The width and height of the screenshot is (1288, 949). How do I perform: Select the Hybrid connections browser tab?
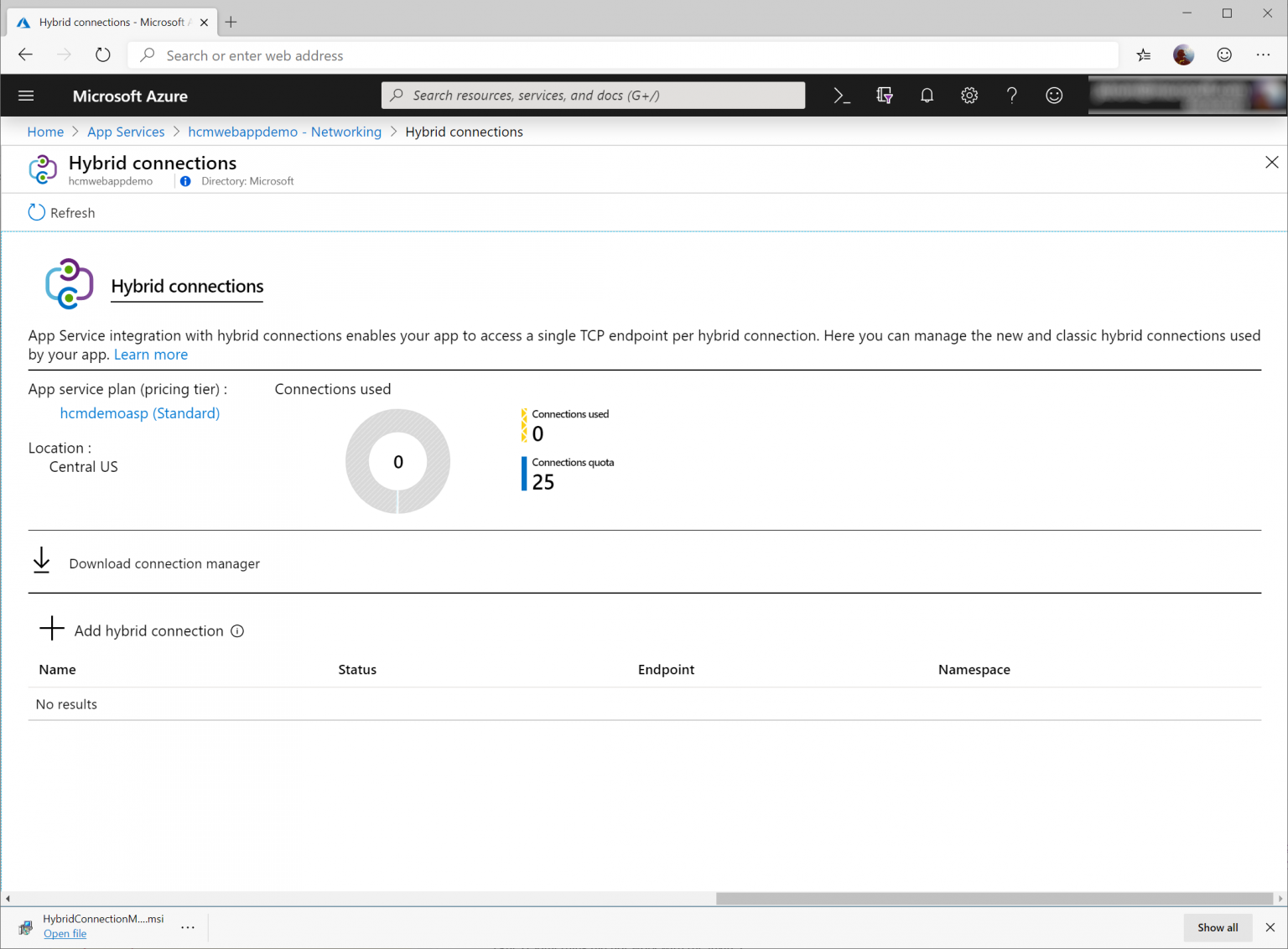click(109, 22)
